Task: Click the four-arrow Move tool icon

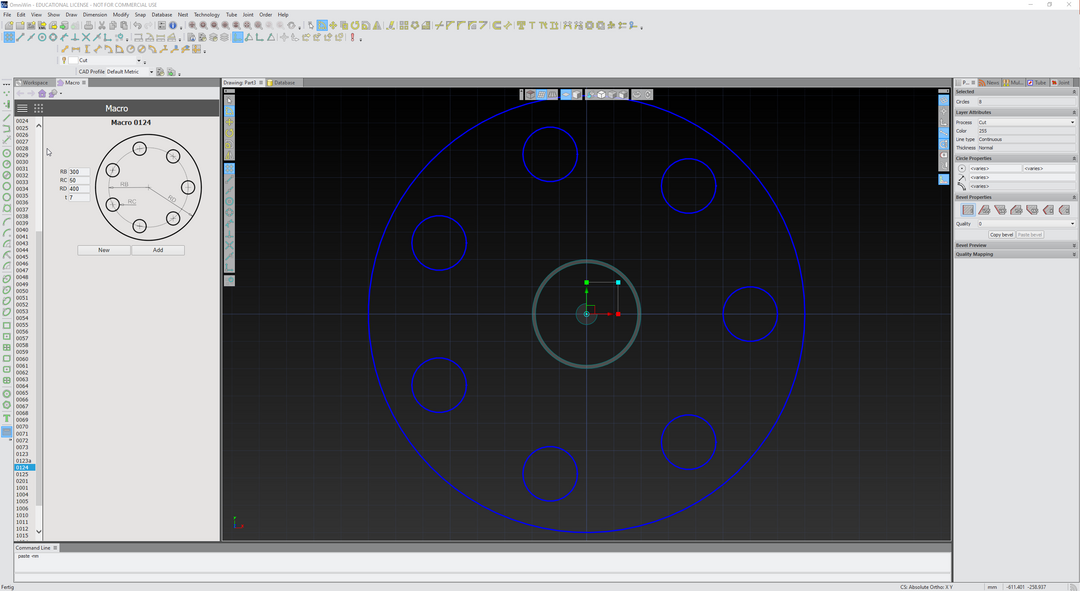Action: click(x=333, y=25)
